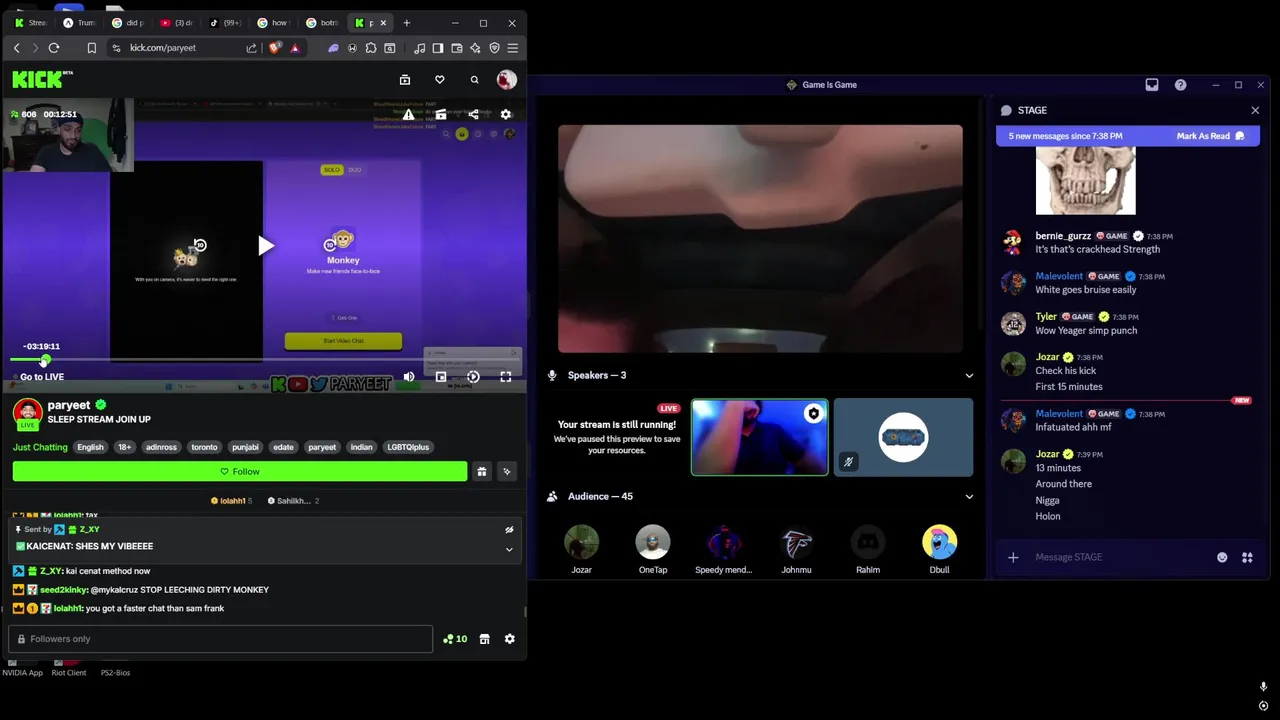Report stream with warning triangle icon
1280x720 pixels.
408,115
